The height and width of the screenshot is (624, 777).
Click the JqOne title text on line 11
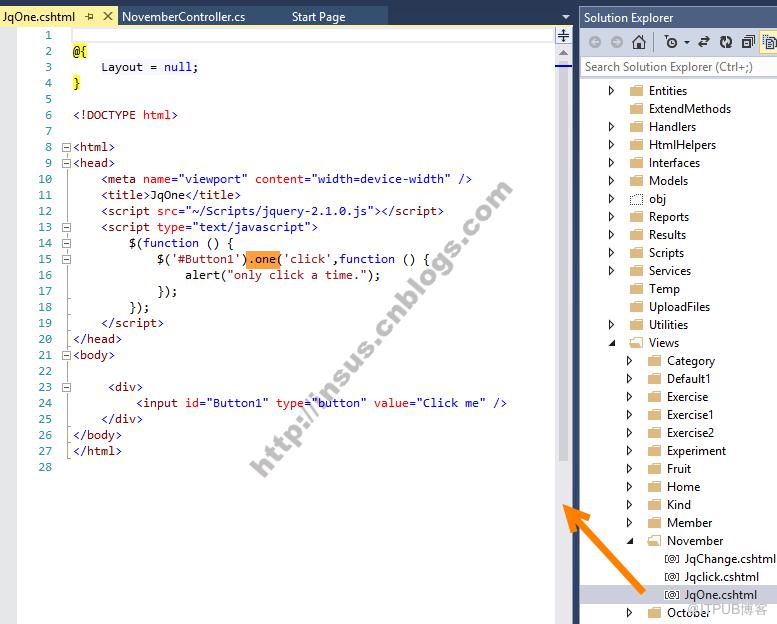(167, 195)
